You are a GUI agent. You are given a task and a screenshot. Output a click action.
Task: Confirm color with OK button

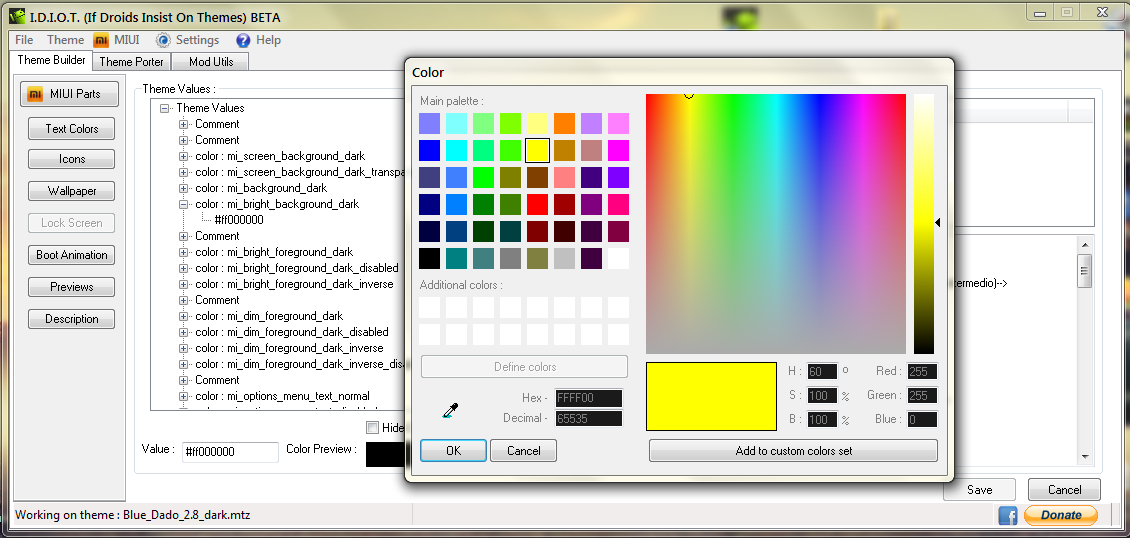pos(453,451)
